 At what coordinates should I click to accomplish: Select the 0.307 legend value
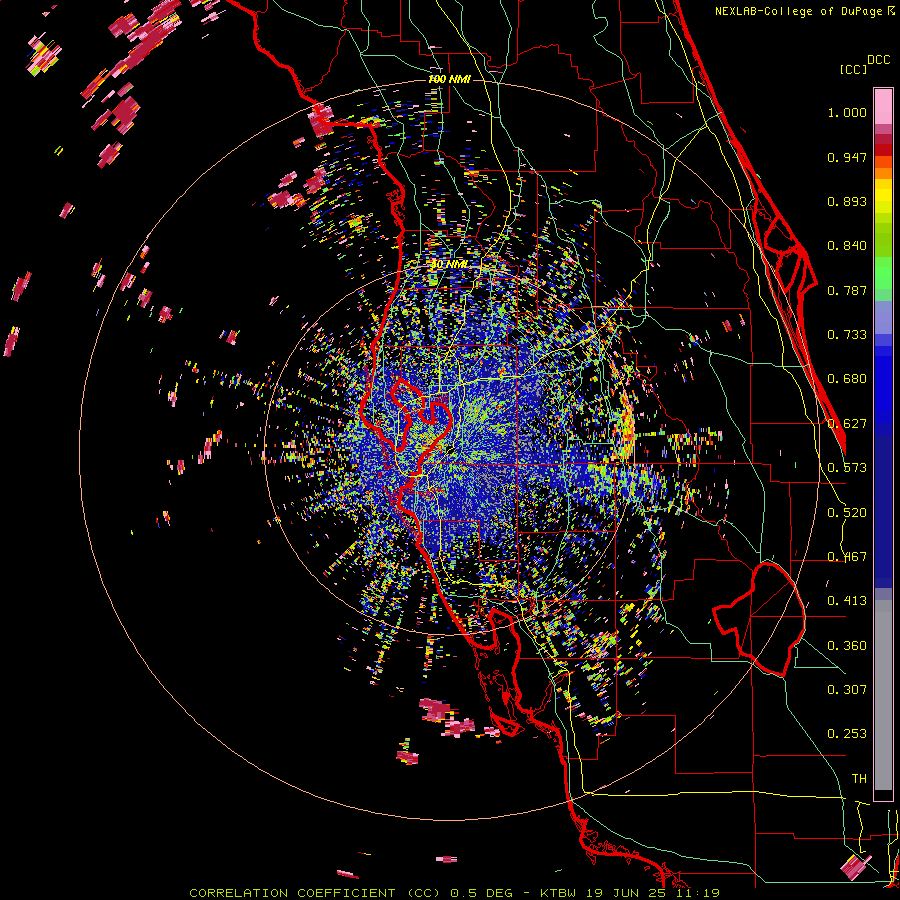(847, 690)
